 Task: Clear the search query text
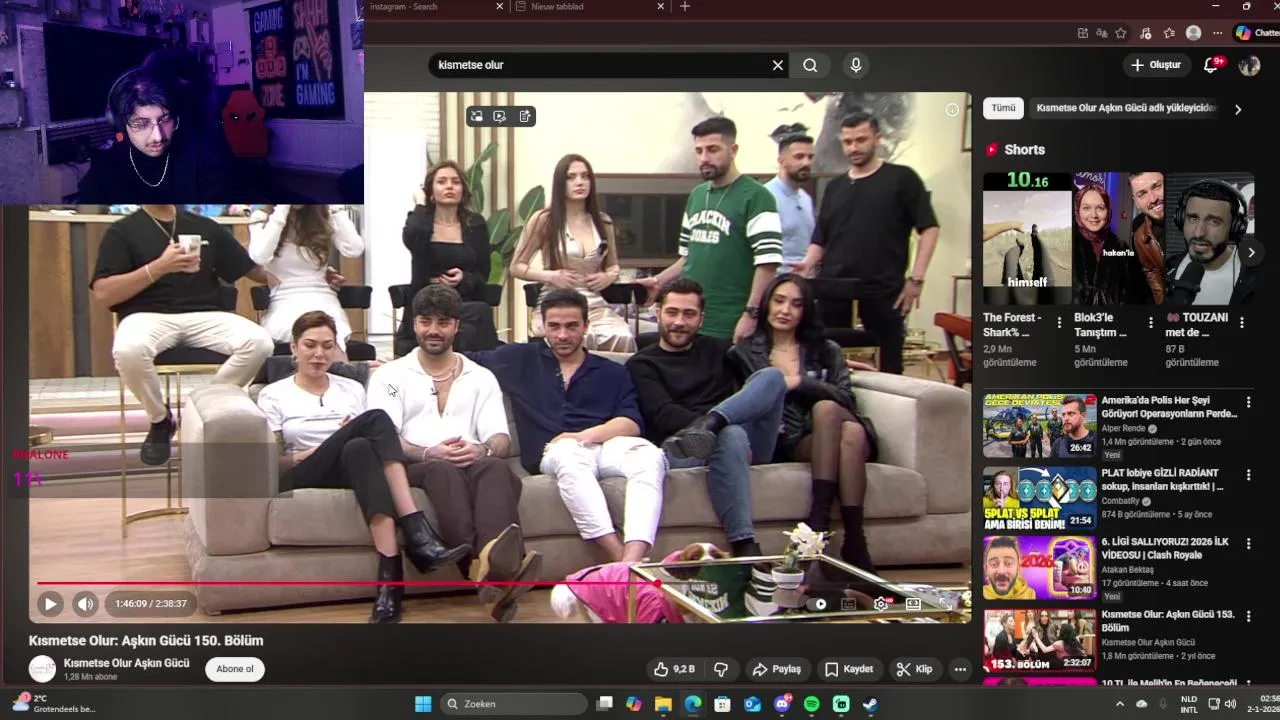tap(778, 65)
